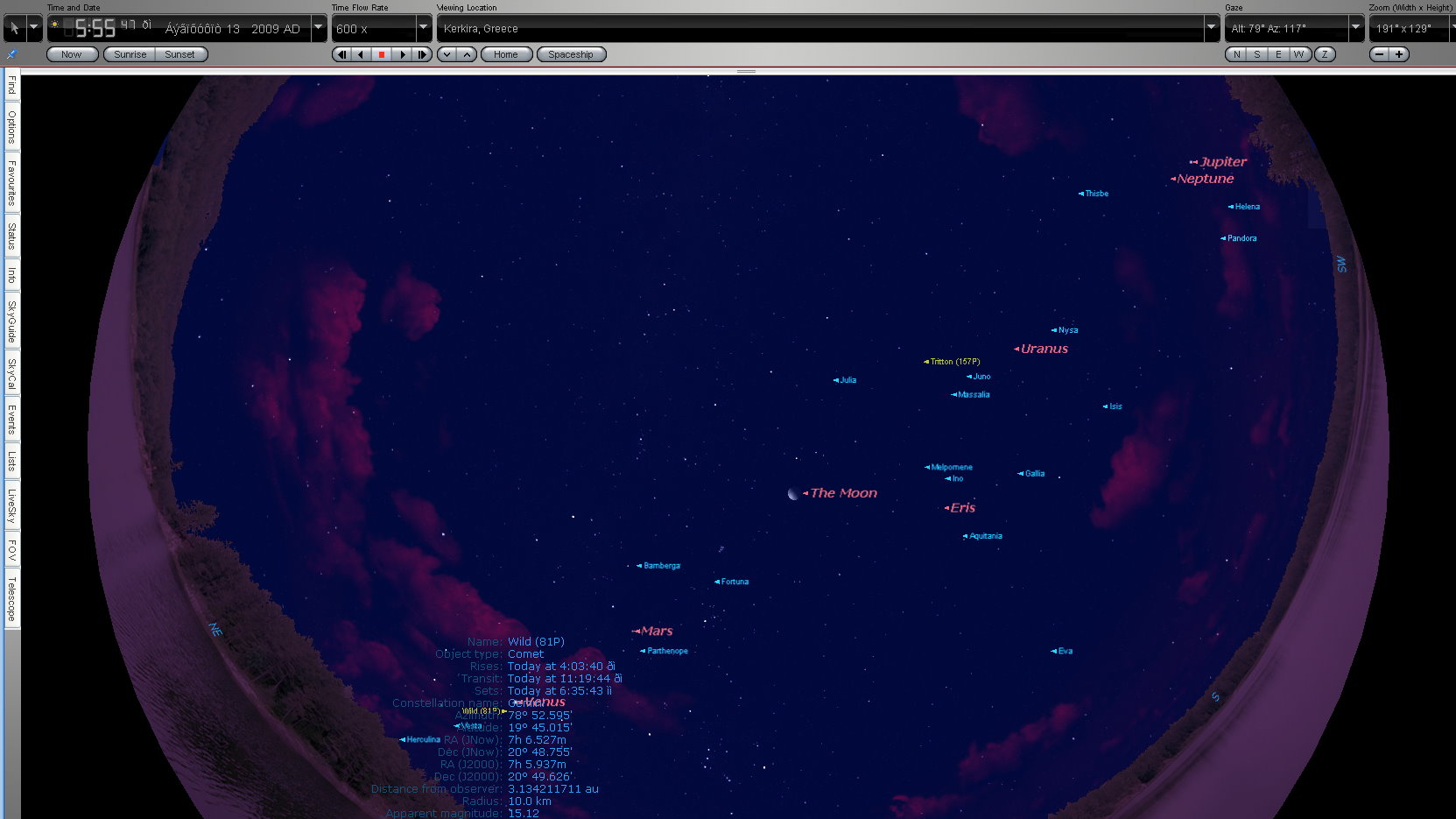Run time forward
Screen dimensions: 1456x819
coord(402,54)
